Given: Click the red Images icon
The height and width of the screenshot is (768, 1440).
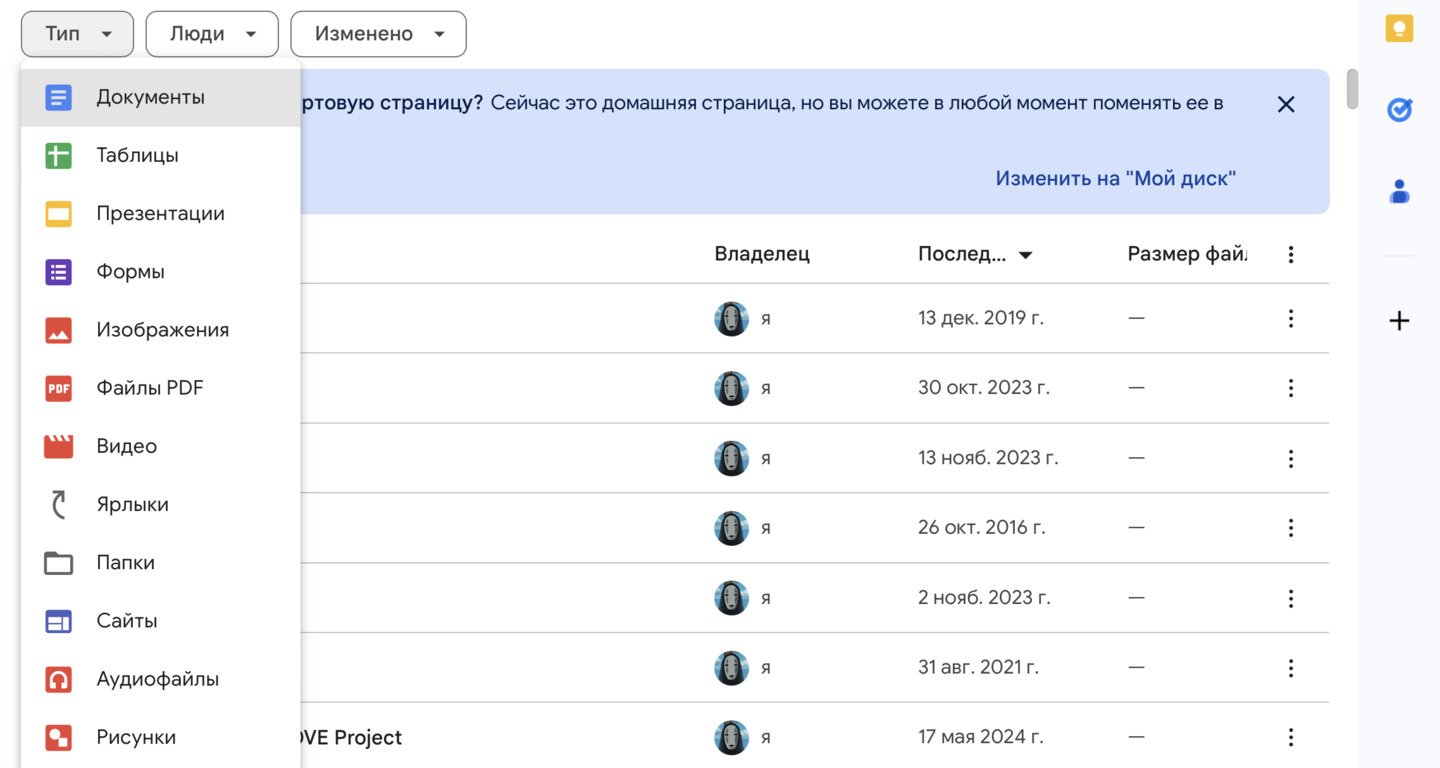Looking at the screenshot, I should pyautogui.click(x=59, y=330).
